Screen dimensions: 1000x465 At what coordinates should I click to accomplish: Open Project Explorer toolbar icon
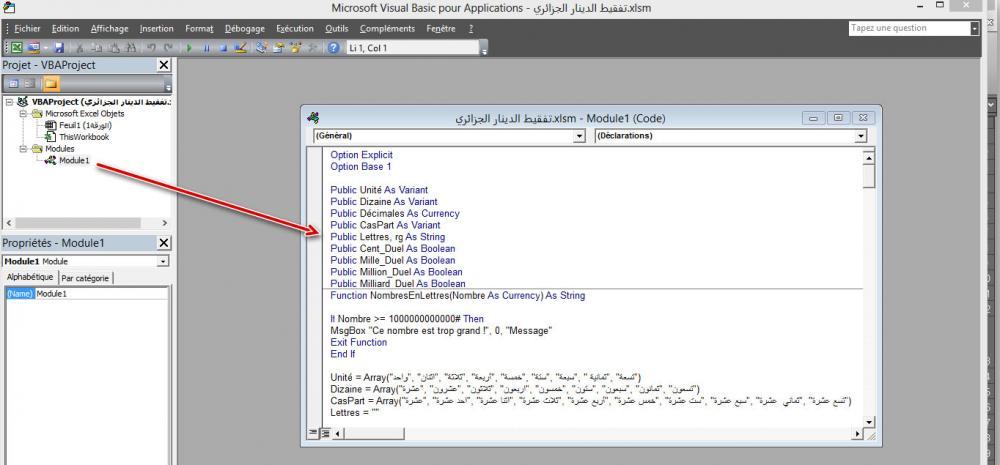click(261, 48)
